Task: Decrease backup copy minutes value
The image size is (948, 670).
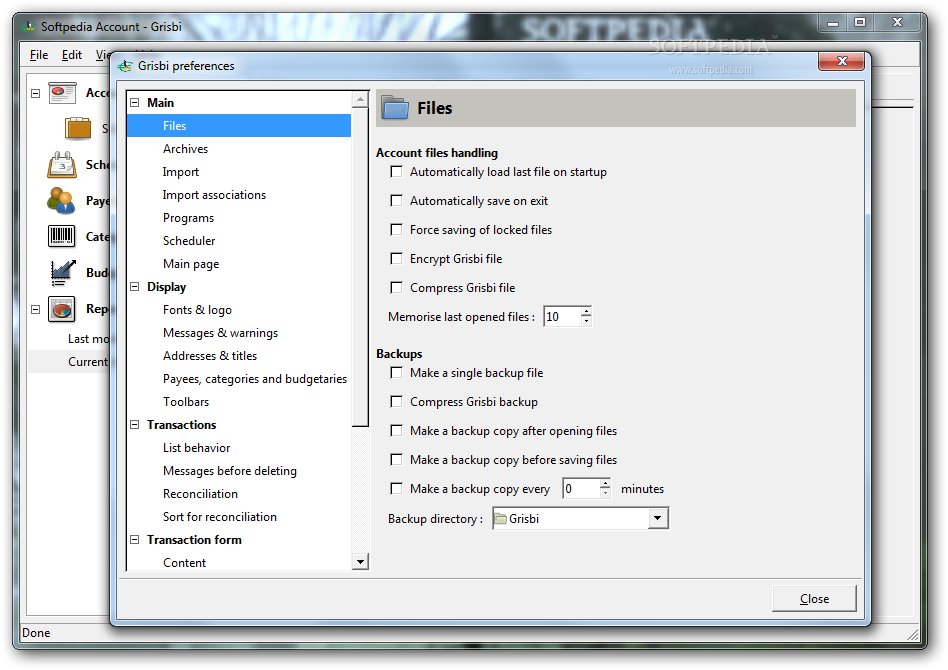Action: click(605, 493)
